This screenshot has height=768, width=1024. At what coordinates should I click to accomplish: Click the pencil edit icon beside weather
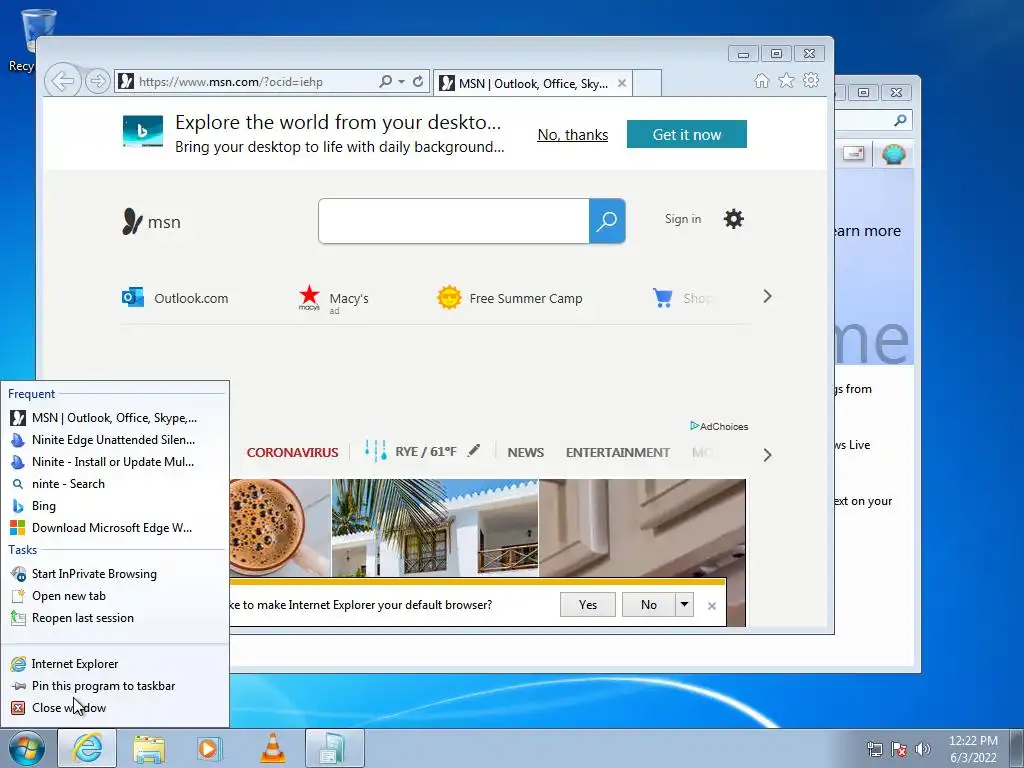(x=474, y=451)
